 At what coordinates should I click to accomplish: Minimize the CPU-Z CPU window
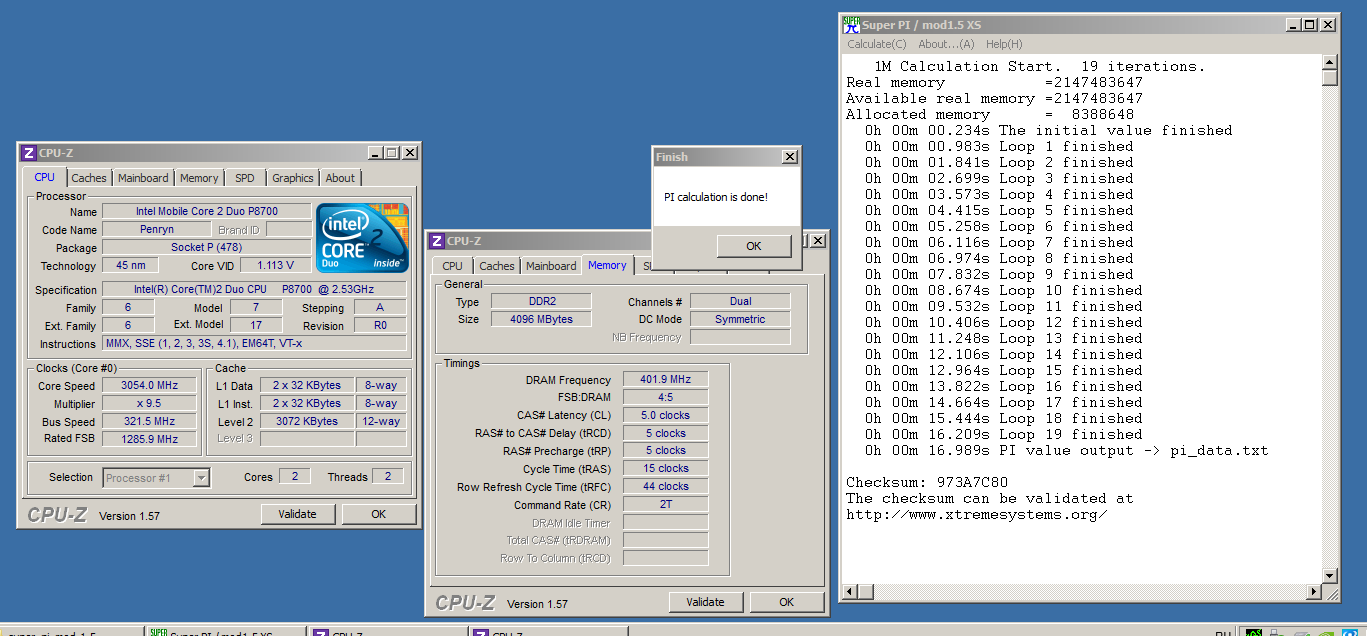point(375,153)
